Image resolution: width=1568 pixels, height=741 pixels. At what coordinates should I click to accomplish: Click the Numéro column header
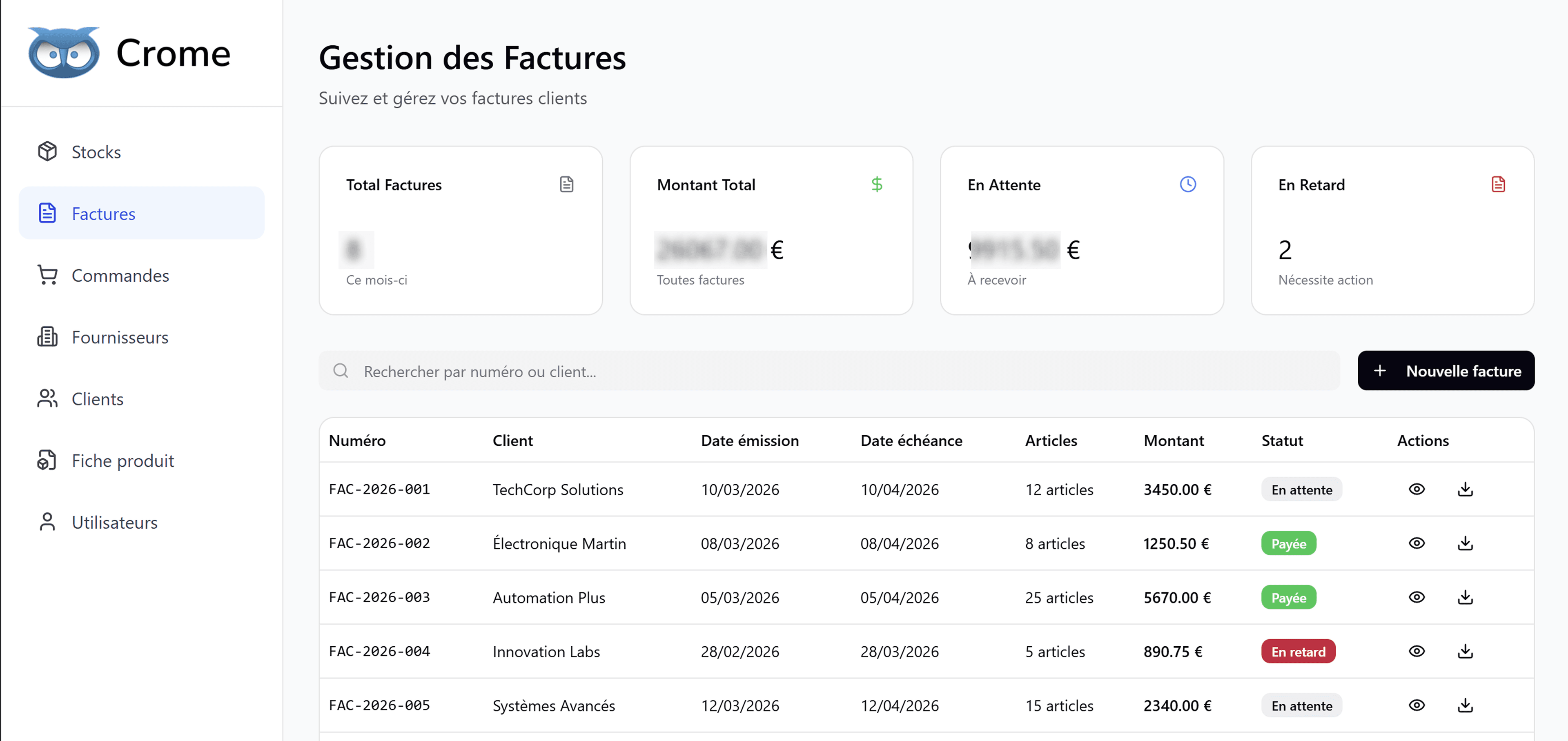click(x=357, y=441)
